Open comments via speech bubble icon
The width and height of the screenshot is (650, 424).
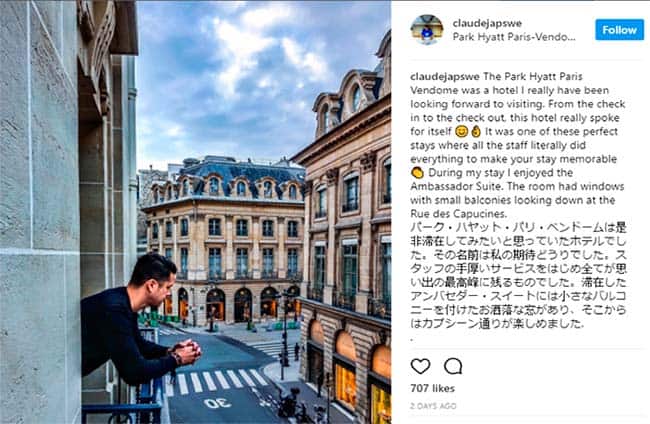pyautogui.click(x=453, y=366)
